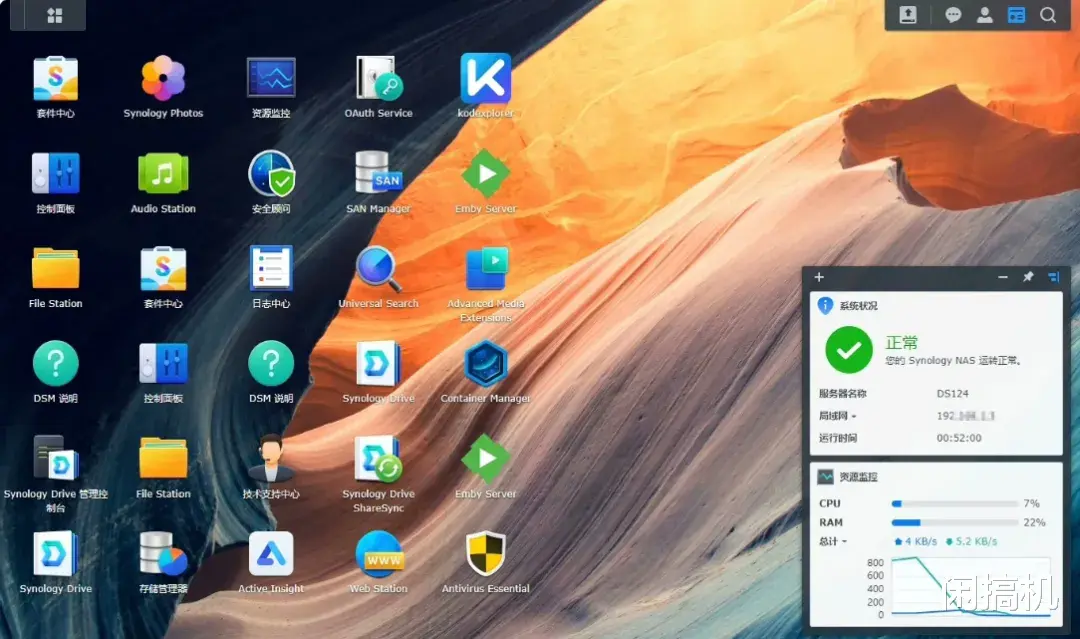This screenshot has width=1080, height=639.
Task: Open OAuth Service
Action: tap(378, 87)
